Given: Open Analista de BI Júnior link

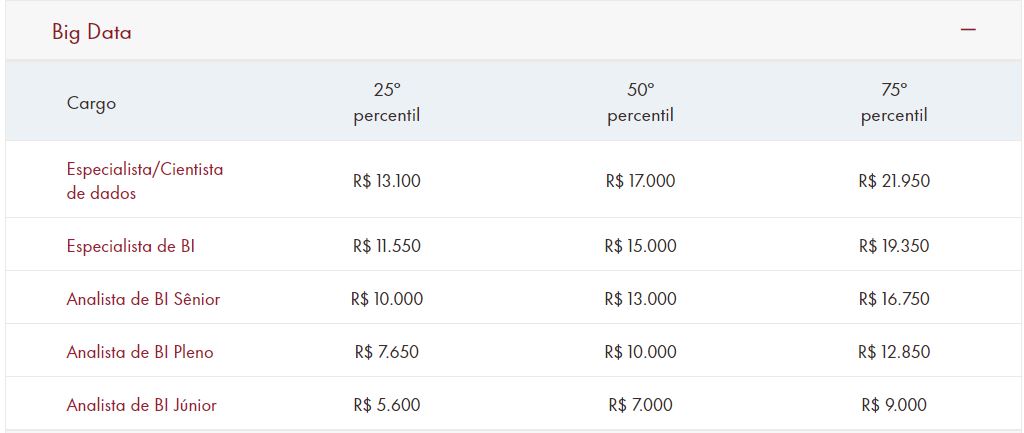Looking at the screenshot, I should [x=141, y=405].
